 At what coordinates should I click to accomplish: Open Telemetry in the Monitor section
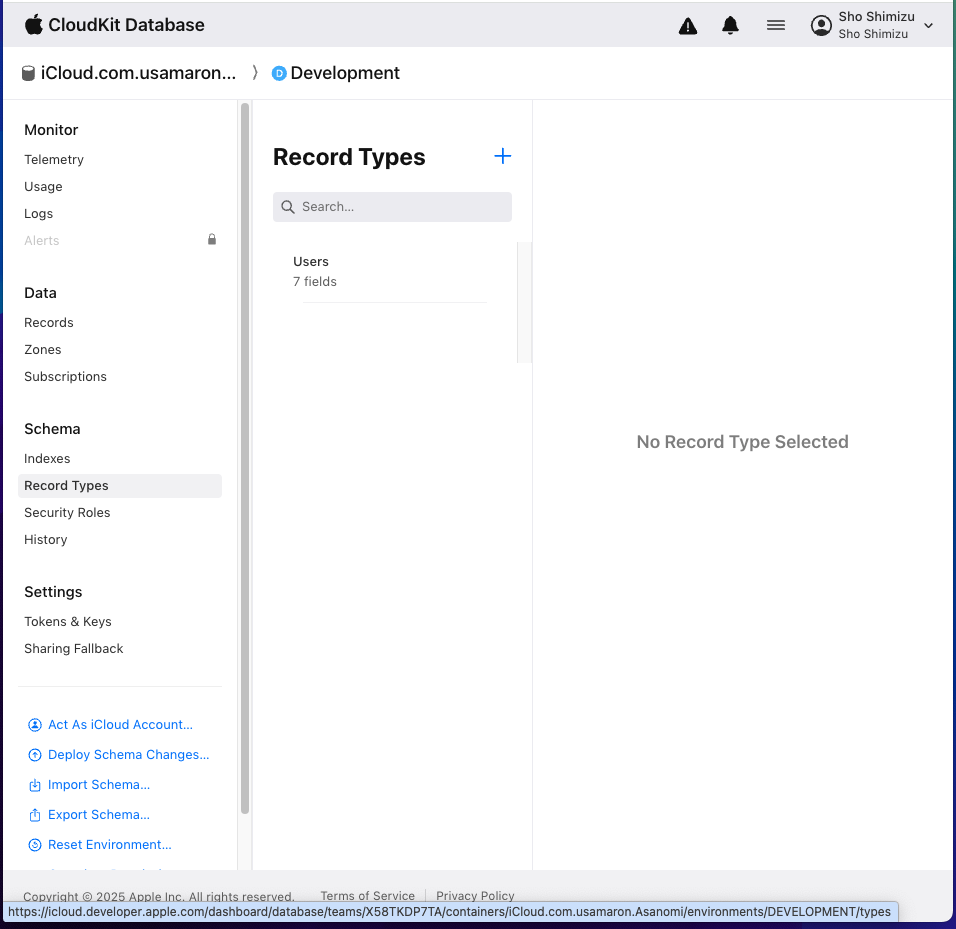[x=54, y=160]
